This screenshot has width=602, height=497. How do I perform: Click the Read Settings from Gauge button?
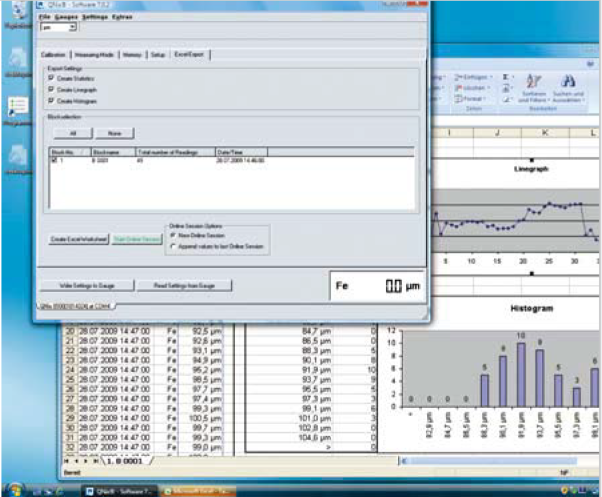[184, 285]
